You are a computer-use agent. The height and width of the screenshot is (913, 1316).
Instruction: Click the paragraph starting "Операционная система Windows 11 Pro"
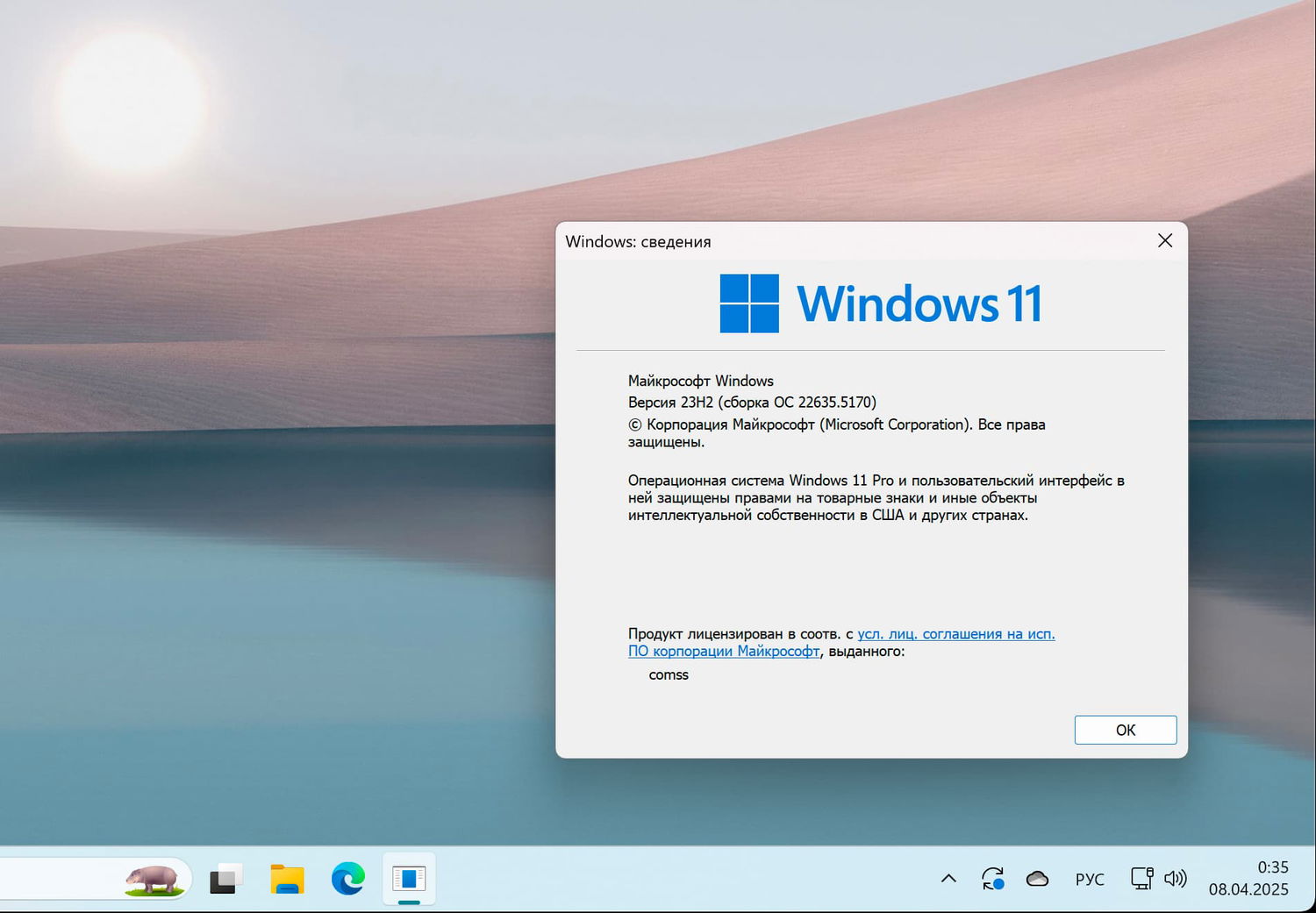876,497
